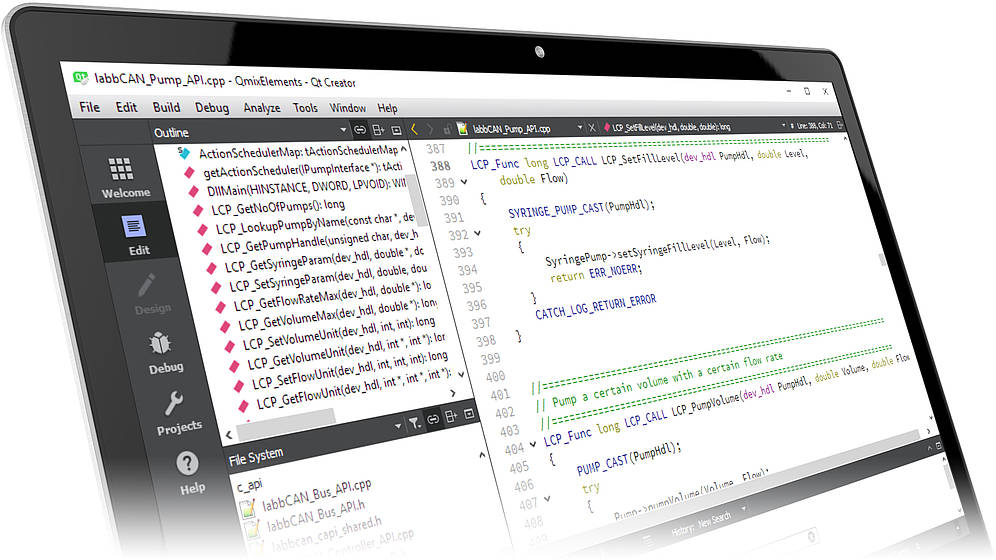Open Debug mode in sidebar
Viewport: 996px width, 560px height.
[x=164, y=352]
